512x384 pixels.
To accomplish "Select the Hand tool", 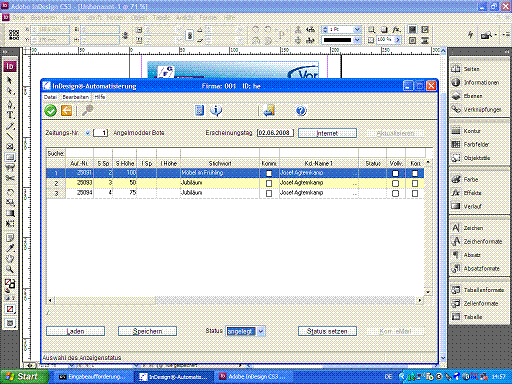I will 10,258.
